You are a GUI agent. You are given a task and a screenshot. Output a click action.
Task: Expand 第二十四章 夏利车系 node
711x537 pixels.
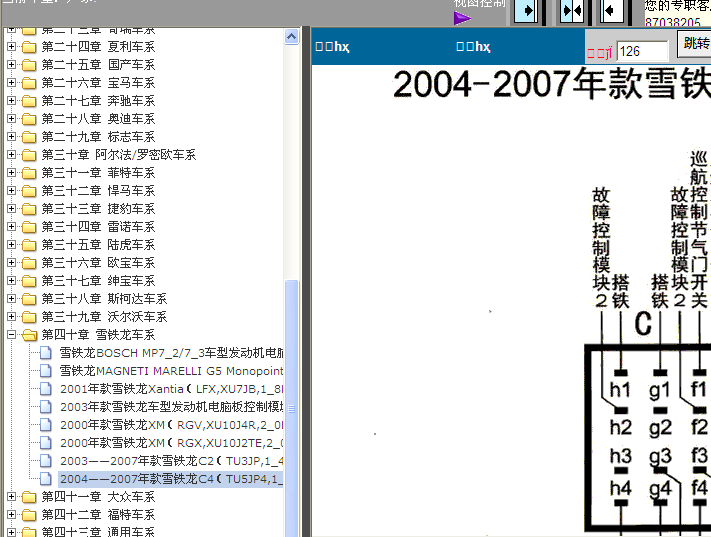[12, 47]
